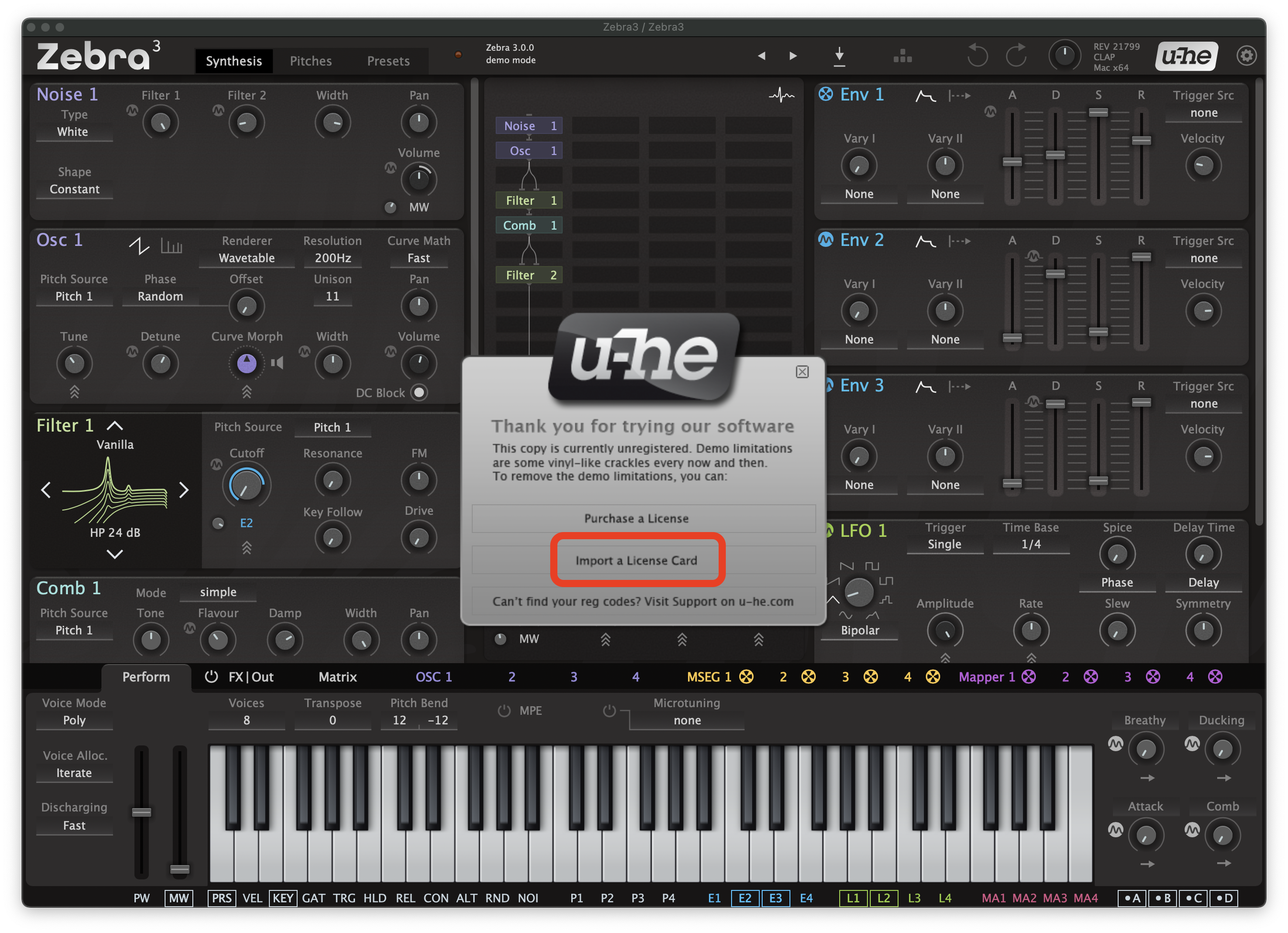1288x933 pixels.
Task: Toggle the DC Block switch
Action: click(x=419, y=392)
